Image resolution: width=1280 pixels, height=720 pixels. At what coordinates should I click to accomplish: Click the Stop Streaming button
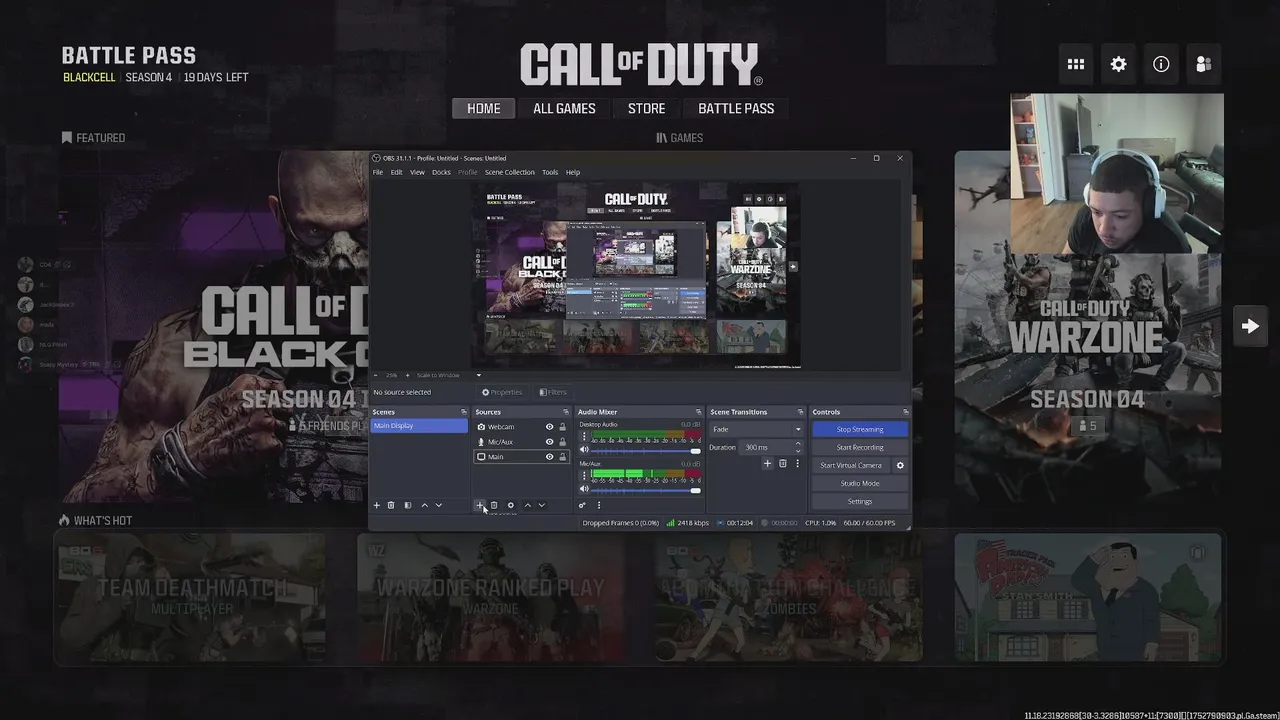860,429
